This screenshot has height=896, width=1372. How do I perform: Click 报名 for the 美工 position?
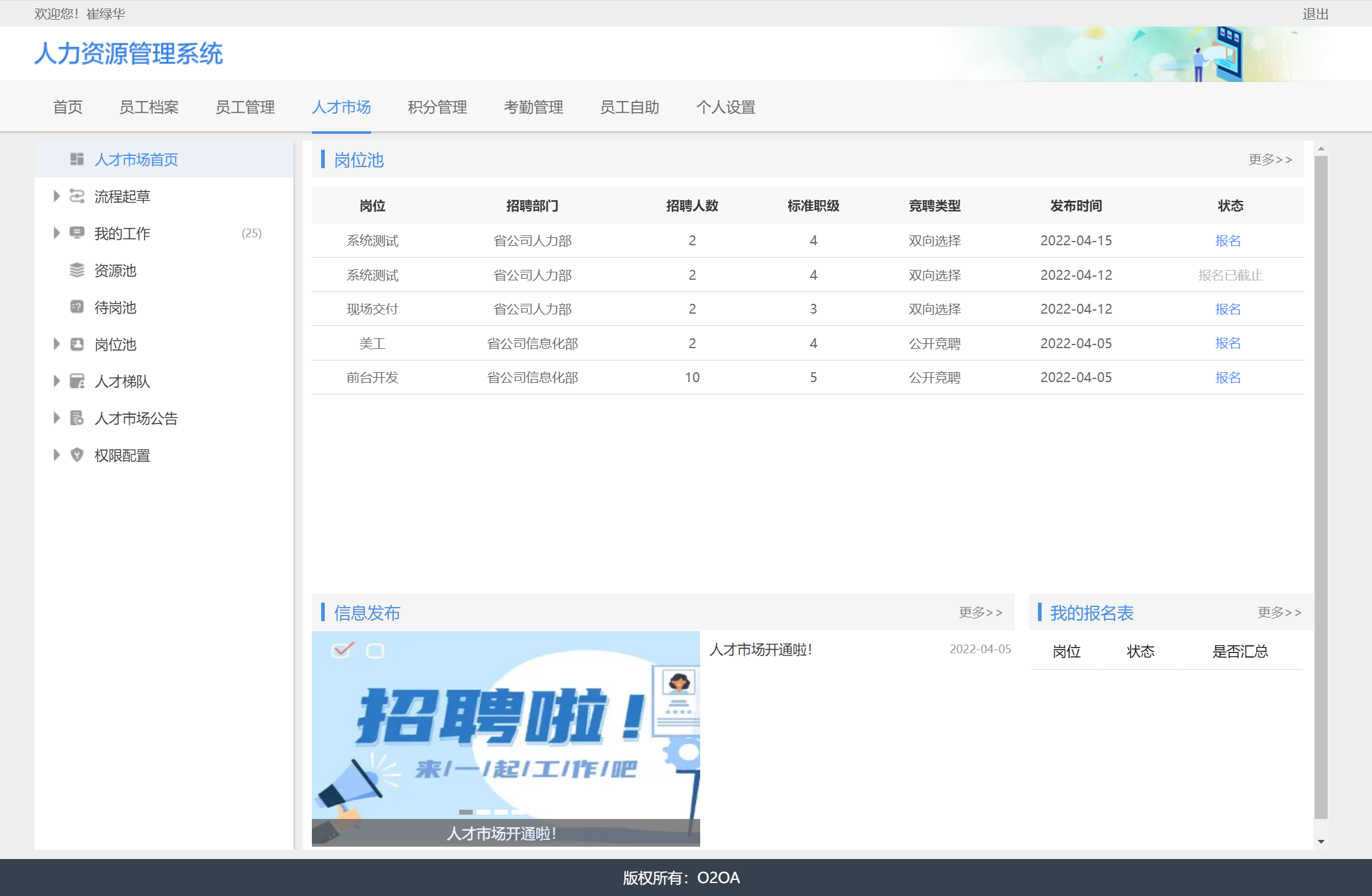pos(1227,343)
